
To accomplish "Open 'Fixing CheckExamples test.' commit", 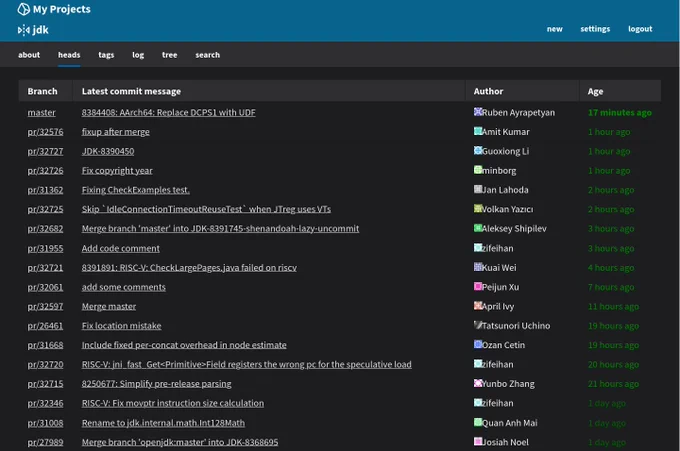I will tap(136, 190).
